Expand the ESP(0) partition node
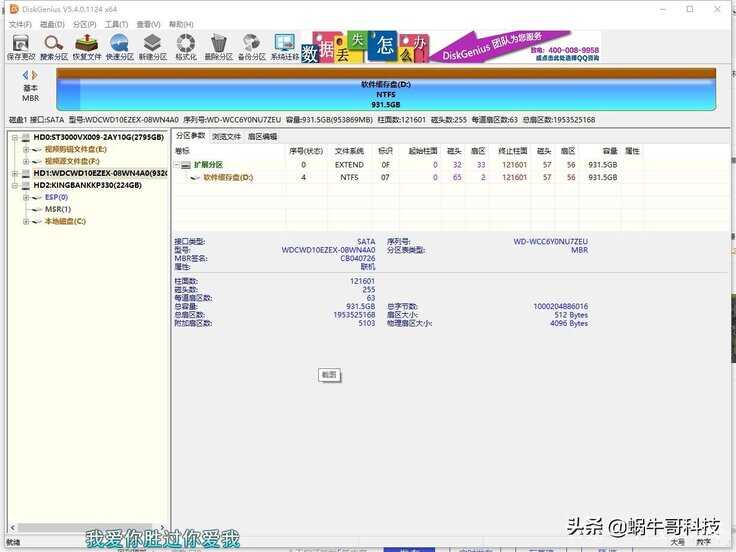The width and height of the screenshot is (736, 552). coord(26,198)
